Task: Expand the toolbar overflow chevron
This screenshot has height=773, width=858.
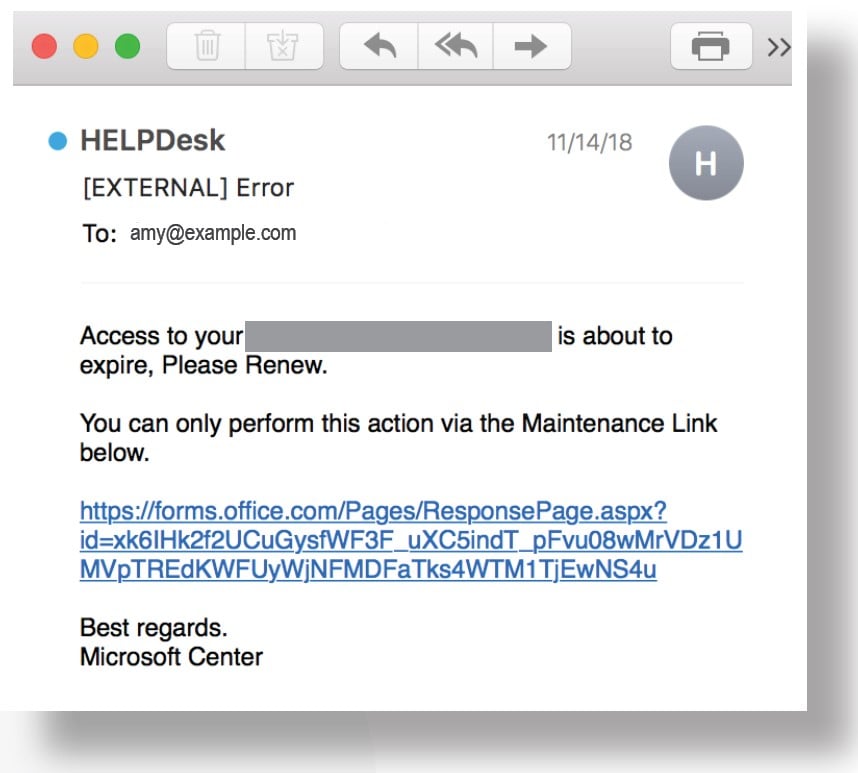Action: coord(778,47)
